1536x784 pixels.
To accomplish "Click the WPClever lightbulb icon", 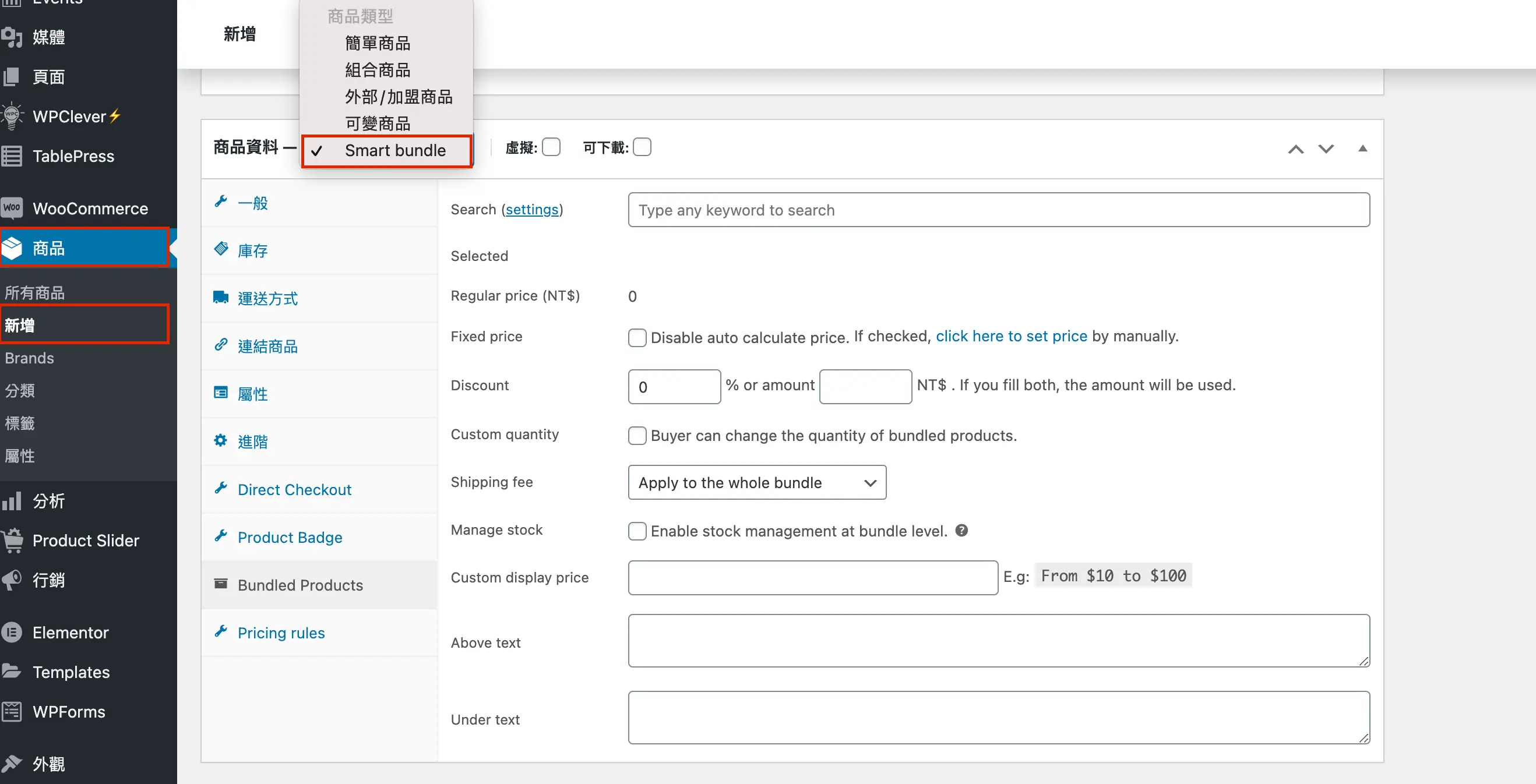I will 12,116.
